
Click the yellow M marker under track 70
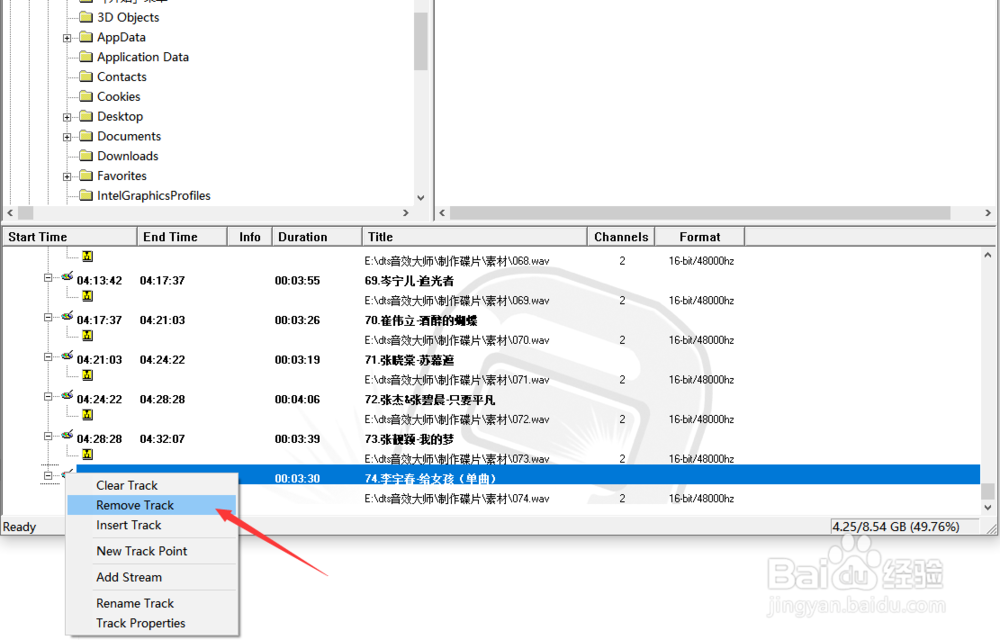point(87,335)
